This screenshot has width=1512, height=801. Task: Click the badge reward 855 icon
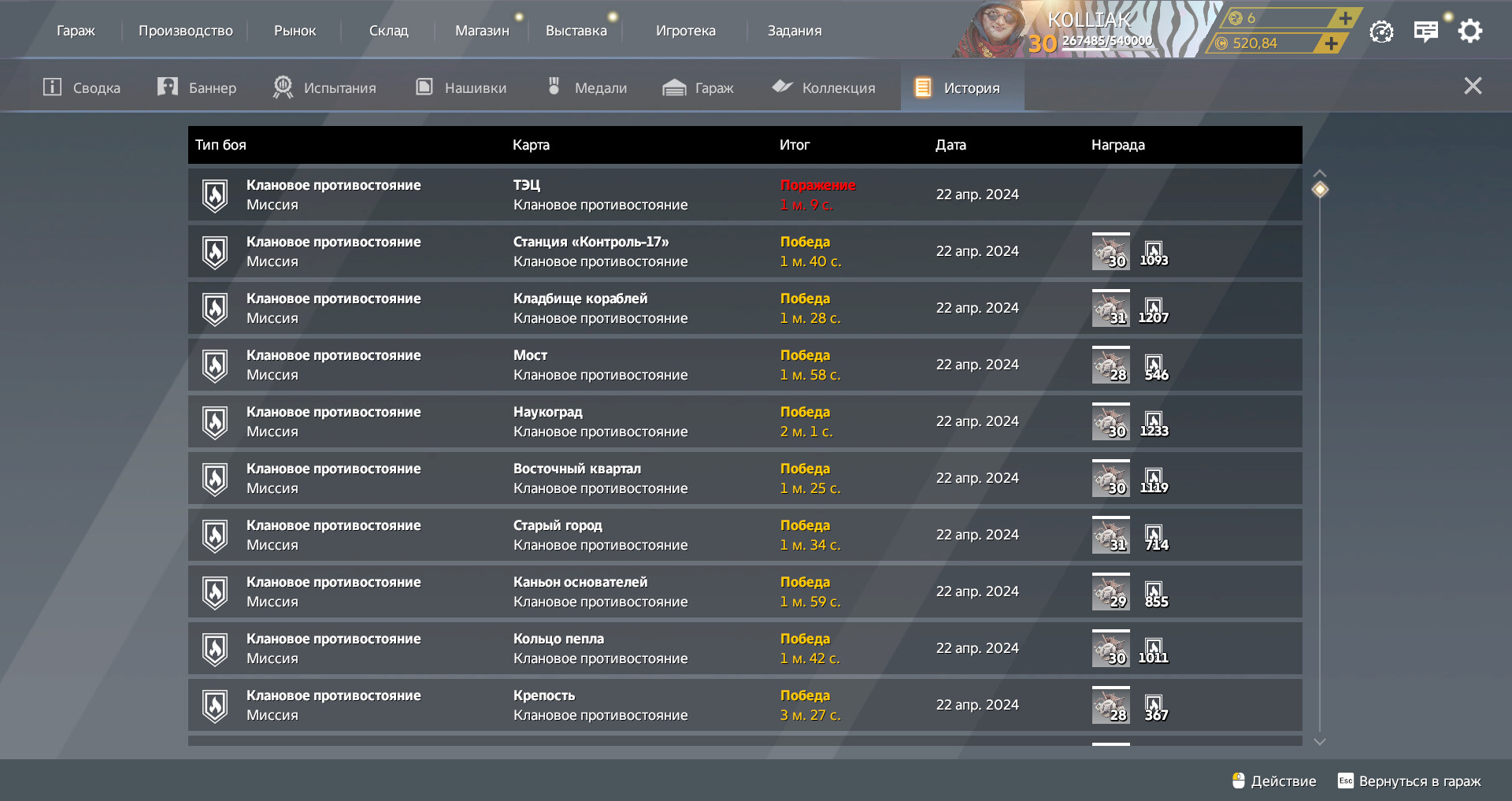coord(1155,594)
